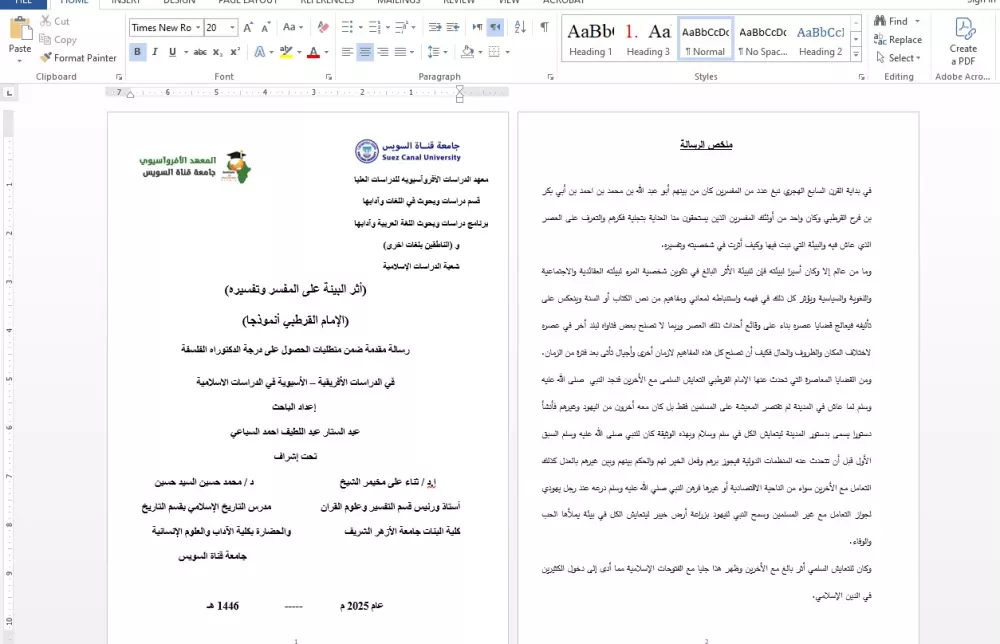
Task: Clear all formatting with the eraser icon
Action: pyautogui.click(x=321, y=28)
